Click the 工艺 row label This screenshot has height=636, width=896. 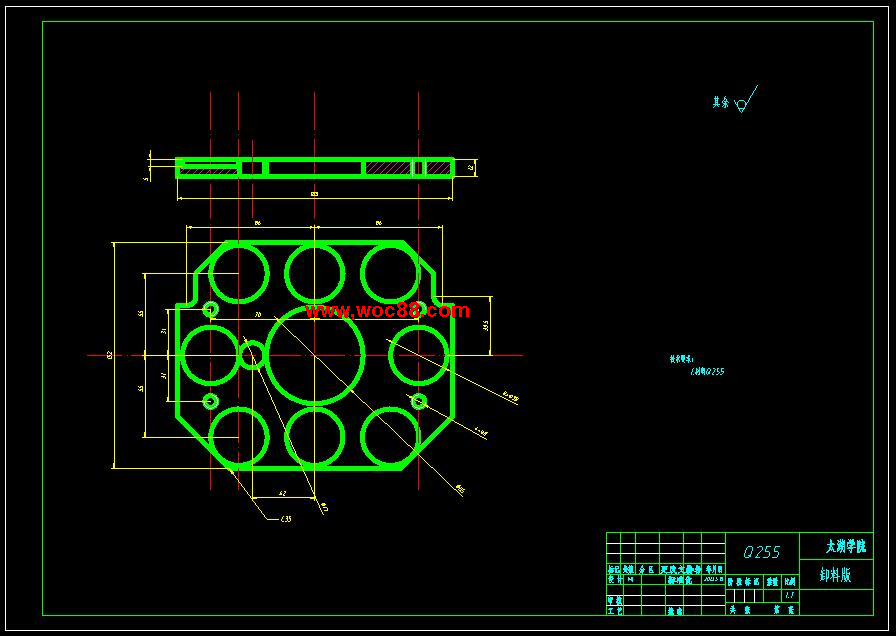click(x=615, y=611)
